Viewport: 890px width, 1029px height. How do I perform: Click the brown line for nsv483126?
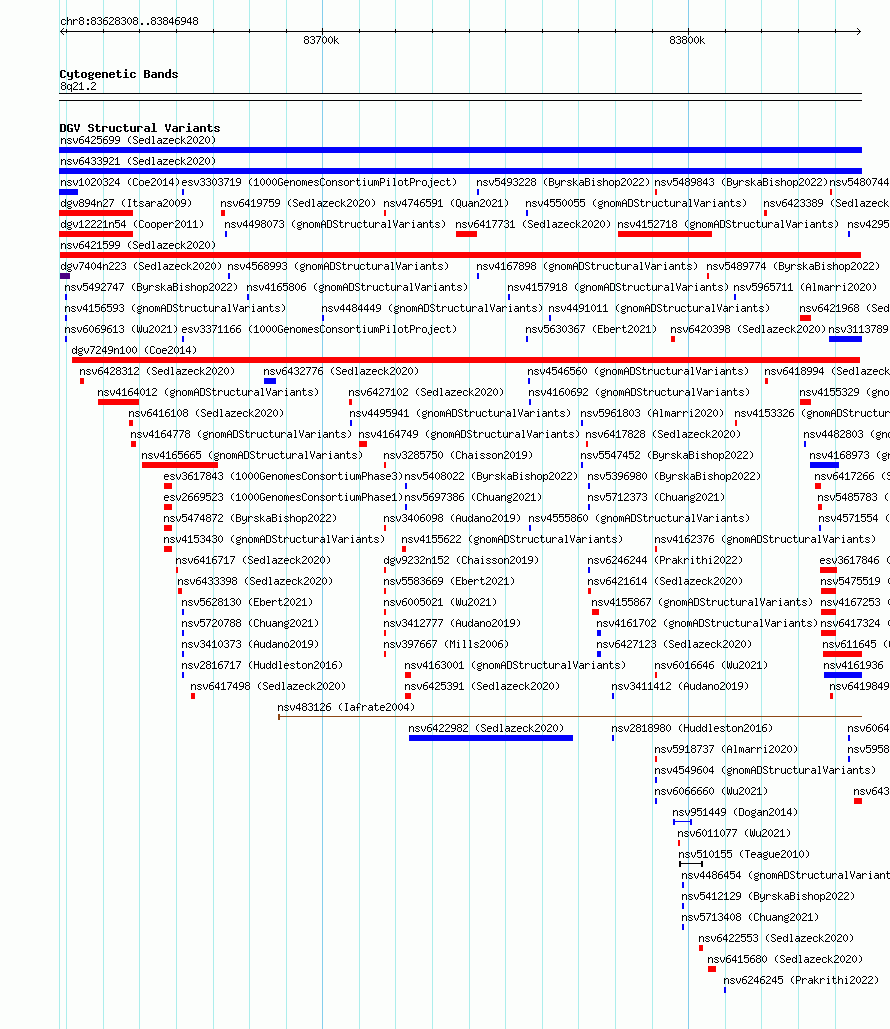tap(570, 717)
